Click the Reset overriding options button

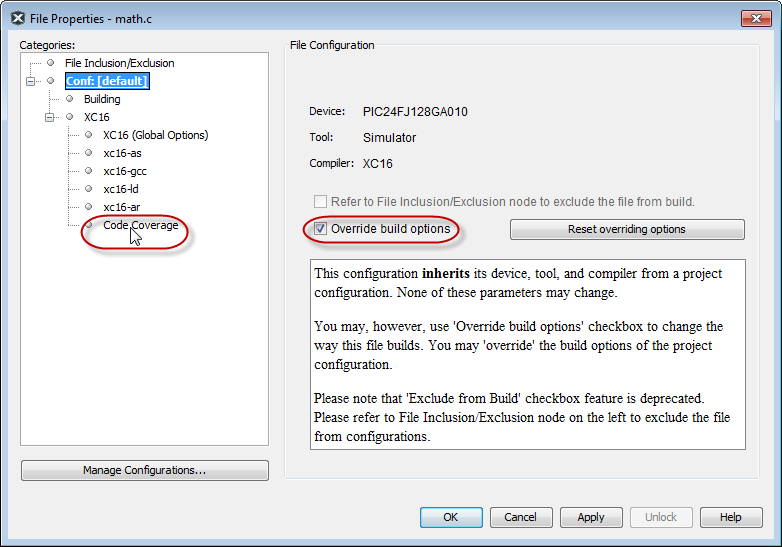[627, 229]
